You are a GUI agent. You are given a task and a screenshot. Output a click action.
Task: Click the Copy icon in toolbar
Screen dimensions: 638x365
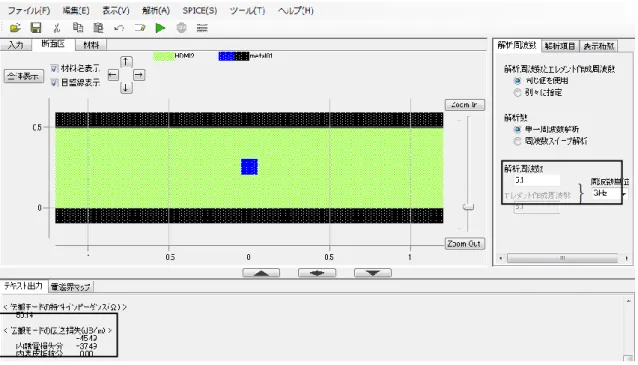point(78,27)
